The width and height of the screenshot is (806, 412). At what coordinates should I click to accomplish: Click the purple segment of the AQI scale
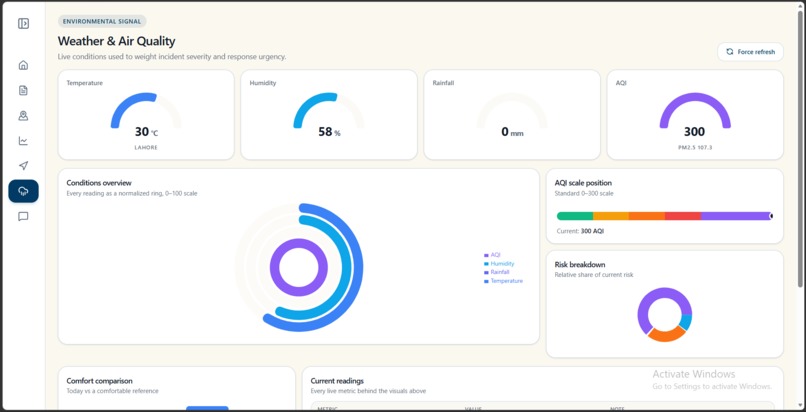pyautogui.click(x=735, y=216)
